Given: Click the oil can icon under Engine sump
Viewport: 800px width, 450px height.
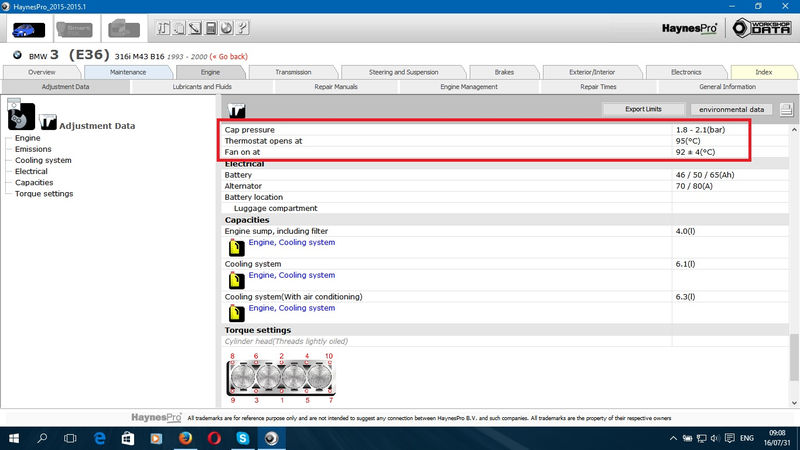Looking at the screenshot, I should pyautogui.click(x=234, y=247).
